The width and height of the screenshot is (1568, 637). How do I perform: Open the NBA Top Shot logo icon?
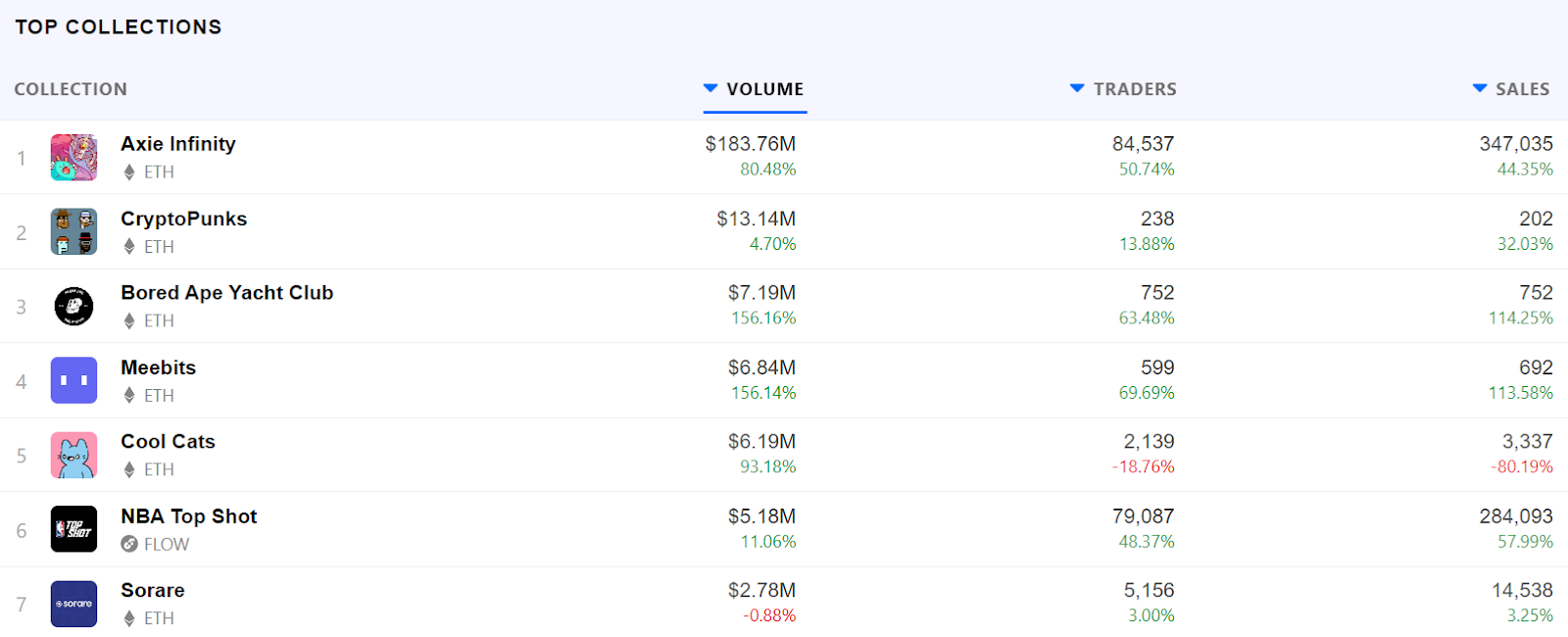[73, 530]
